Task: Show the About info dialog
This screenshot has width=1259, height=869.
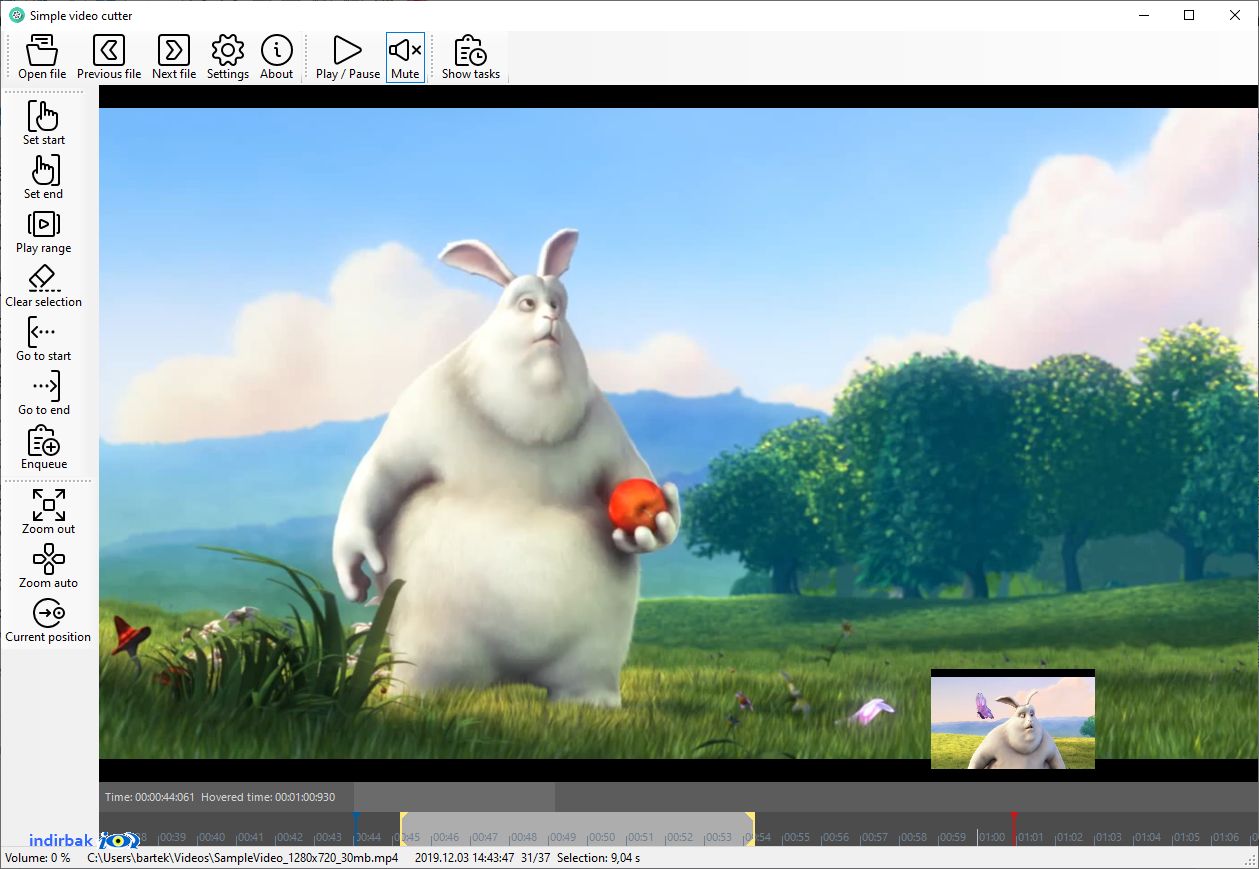Action: tap(277, 57)
